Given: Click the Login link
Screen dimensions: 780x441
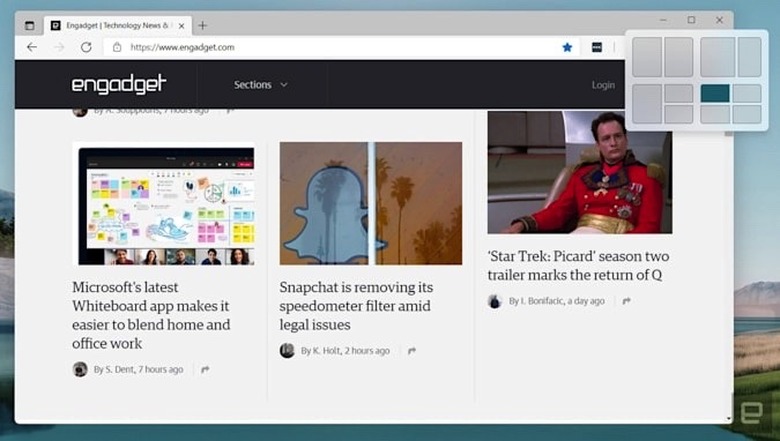Looking at the screenshot, I should point(603,85).
